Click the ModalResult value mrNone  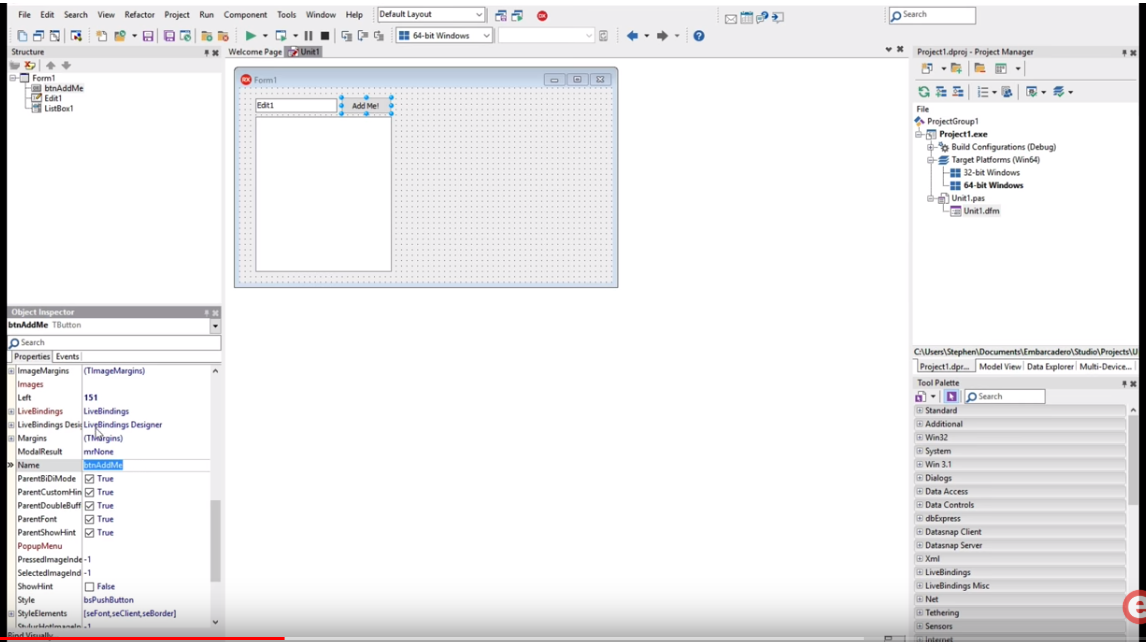[98, 452]
